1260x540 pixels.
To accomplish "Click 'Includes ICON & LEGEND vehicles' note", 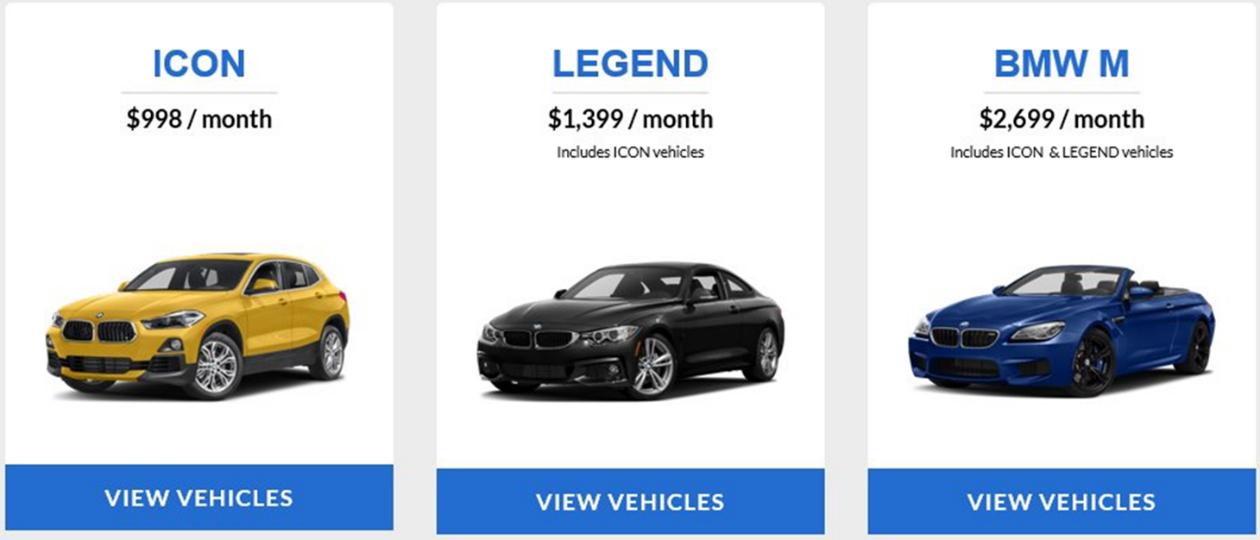I will (x=1061, y=152).
